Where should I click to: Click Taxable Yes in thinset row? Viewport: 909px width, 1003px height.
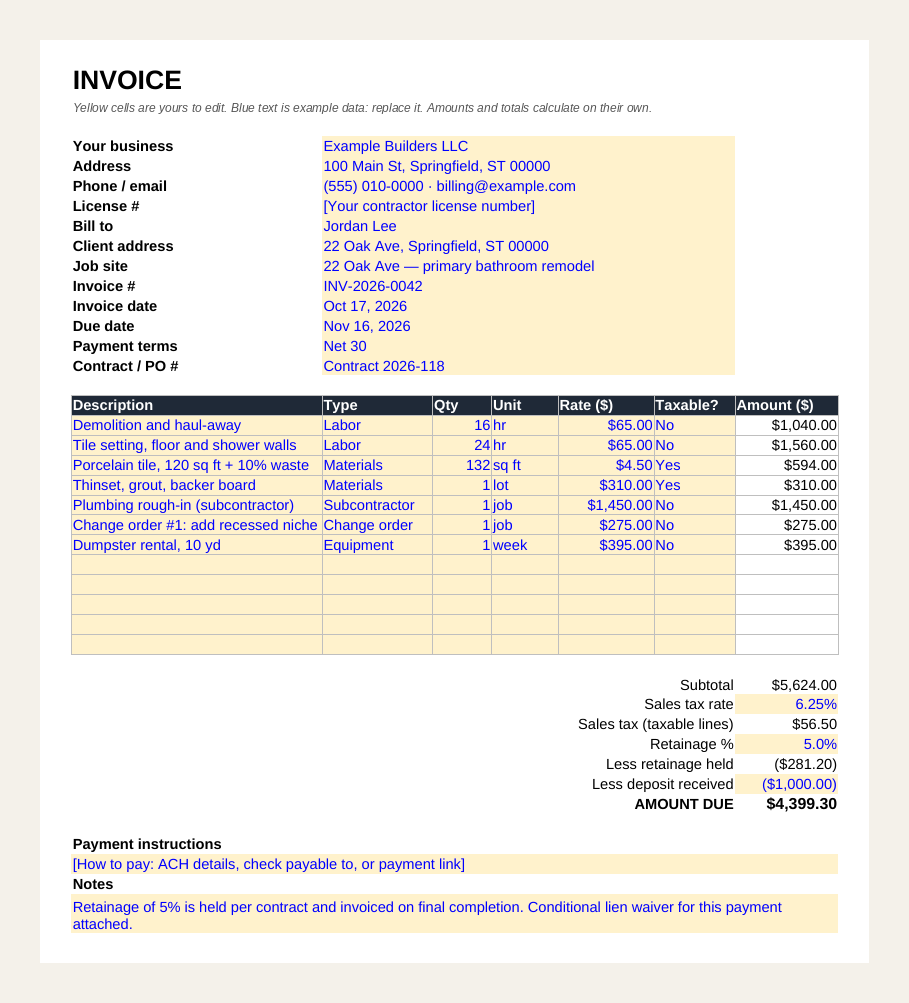pos(695,486)
